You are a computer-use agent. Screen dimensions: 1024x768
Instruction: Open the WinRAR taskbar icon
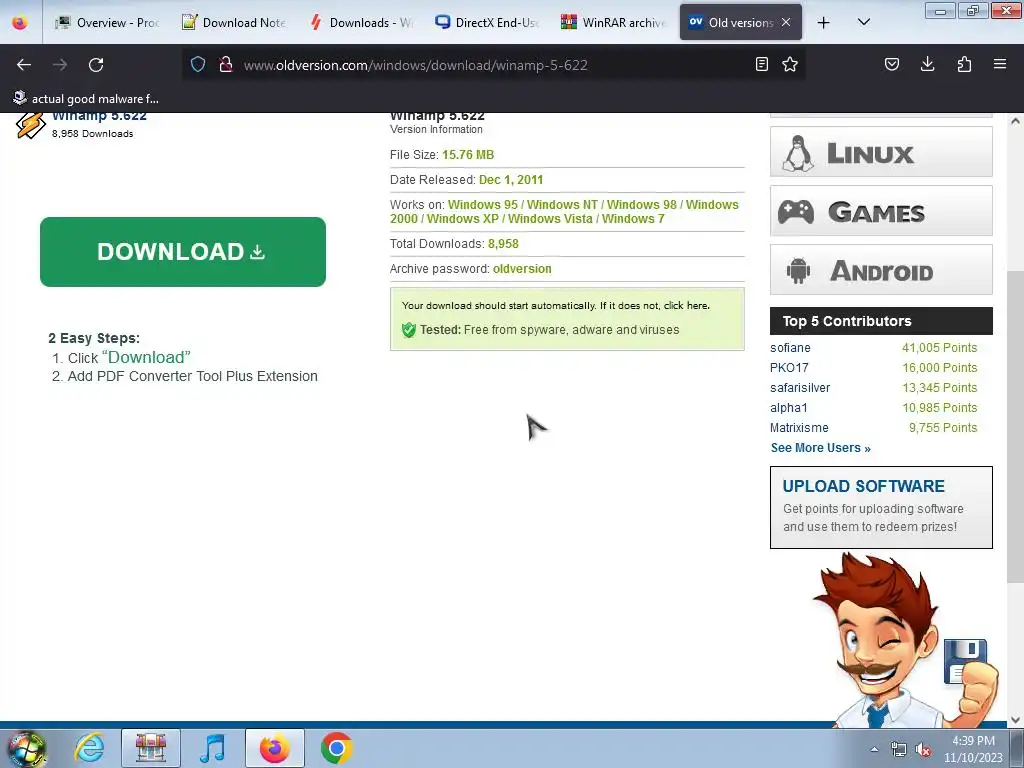[151, 748]
